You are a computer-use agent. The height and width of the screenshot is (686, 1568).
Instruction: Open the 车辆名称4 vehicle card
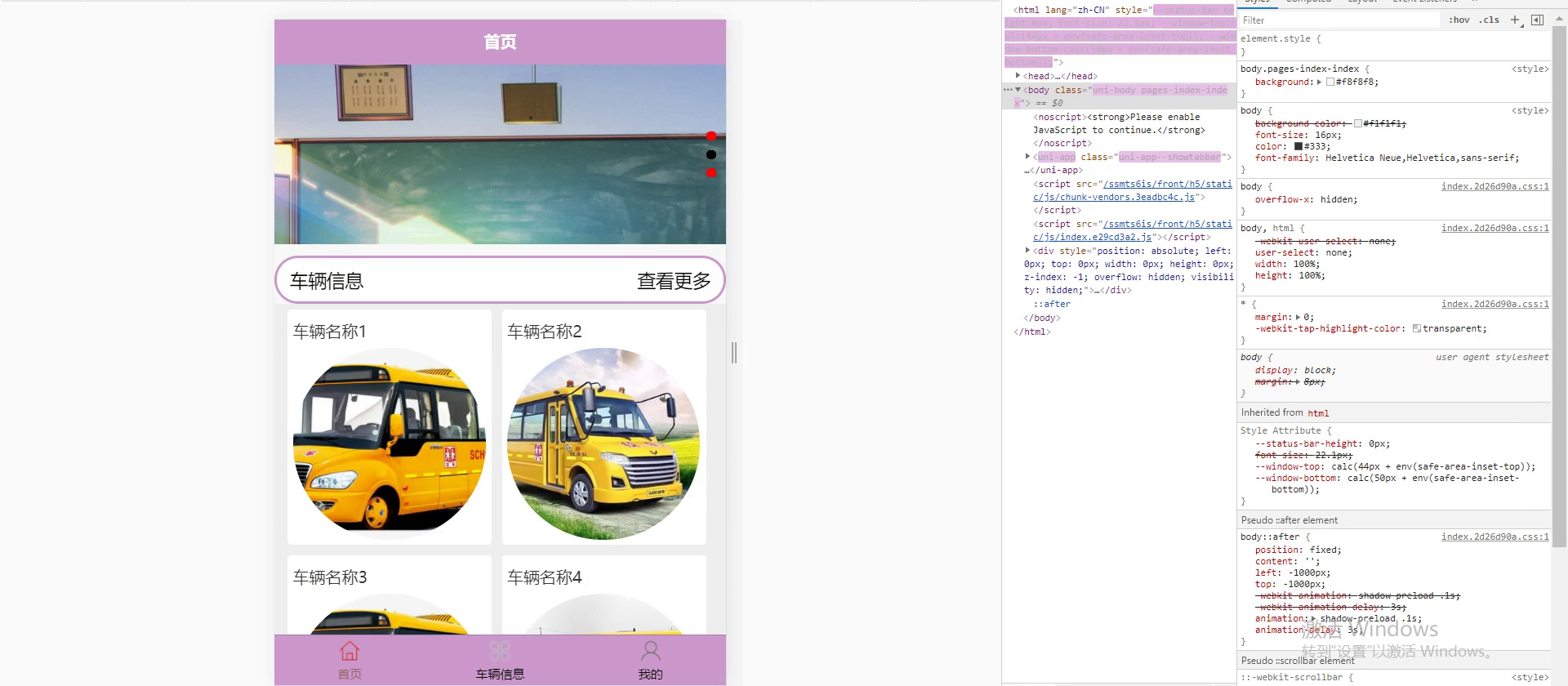point(604,595)
